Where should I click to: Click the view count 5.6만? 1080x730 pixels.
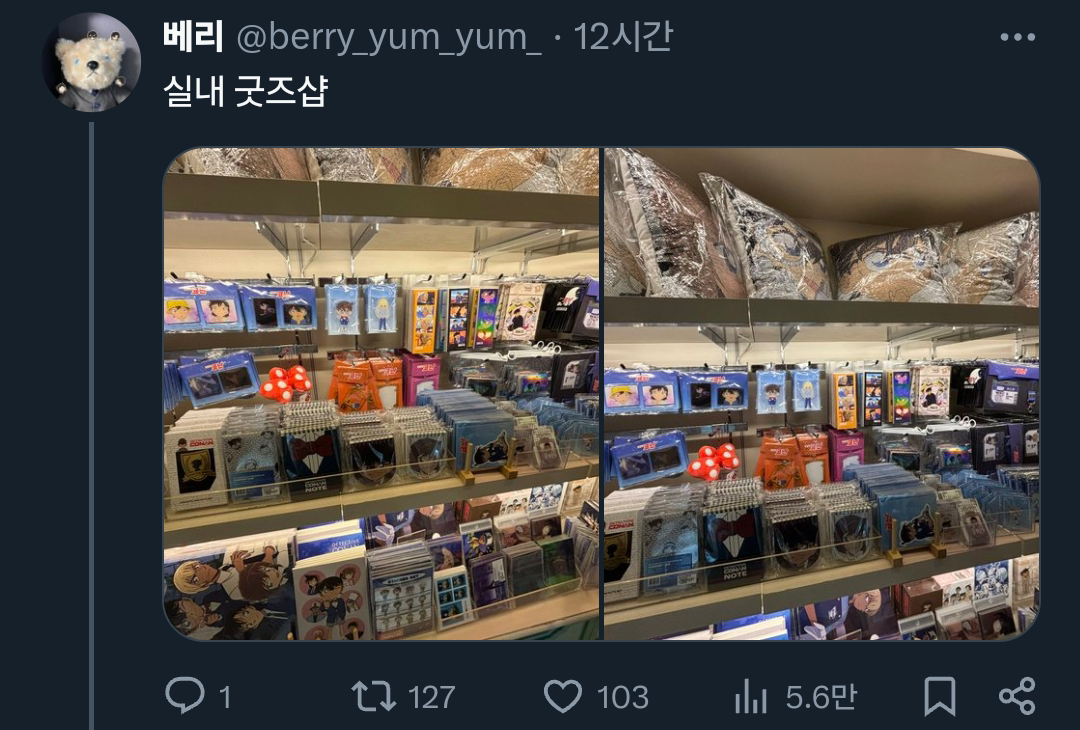821,697
